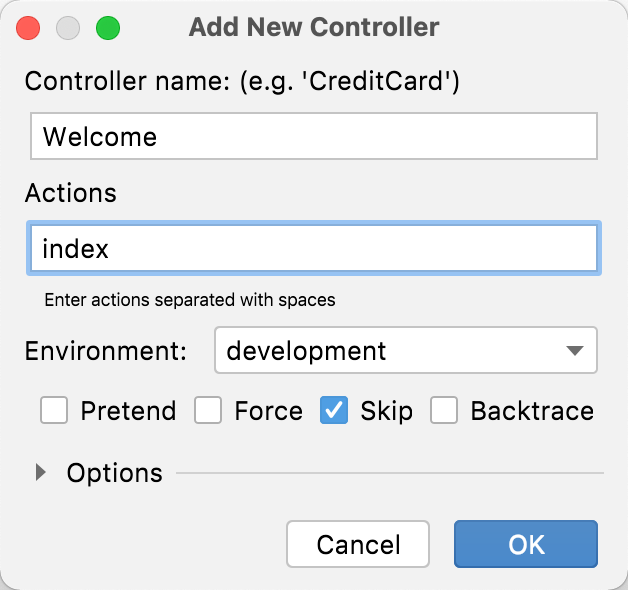Tick the Force checkbox
Viewport: 628px width, 590px height.
coord(208,411)
